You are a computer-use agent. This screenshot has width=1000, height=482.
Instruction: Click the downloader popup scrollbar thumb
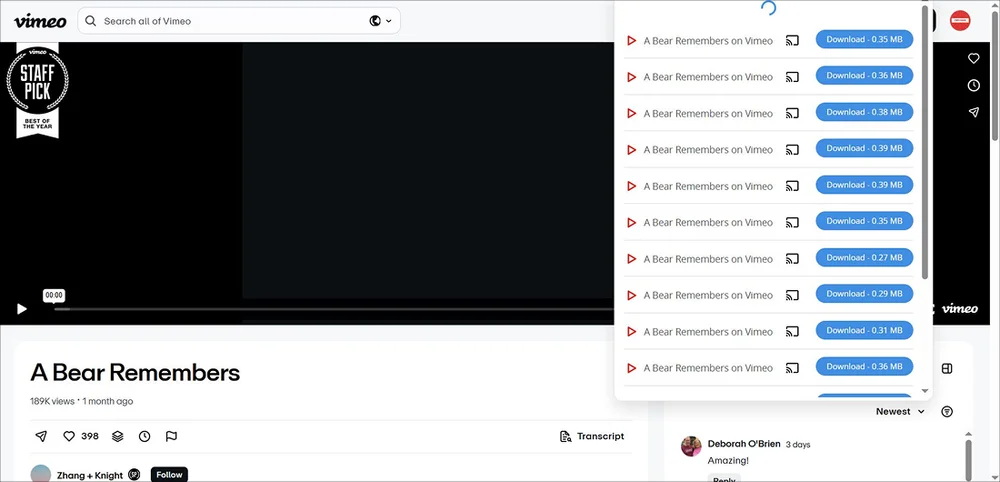tap(925, 142)
